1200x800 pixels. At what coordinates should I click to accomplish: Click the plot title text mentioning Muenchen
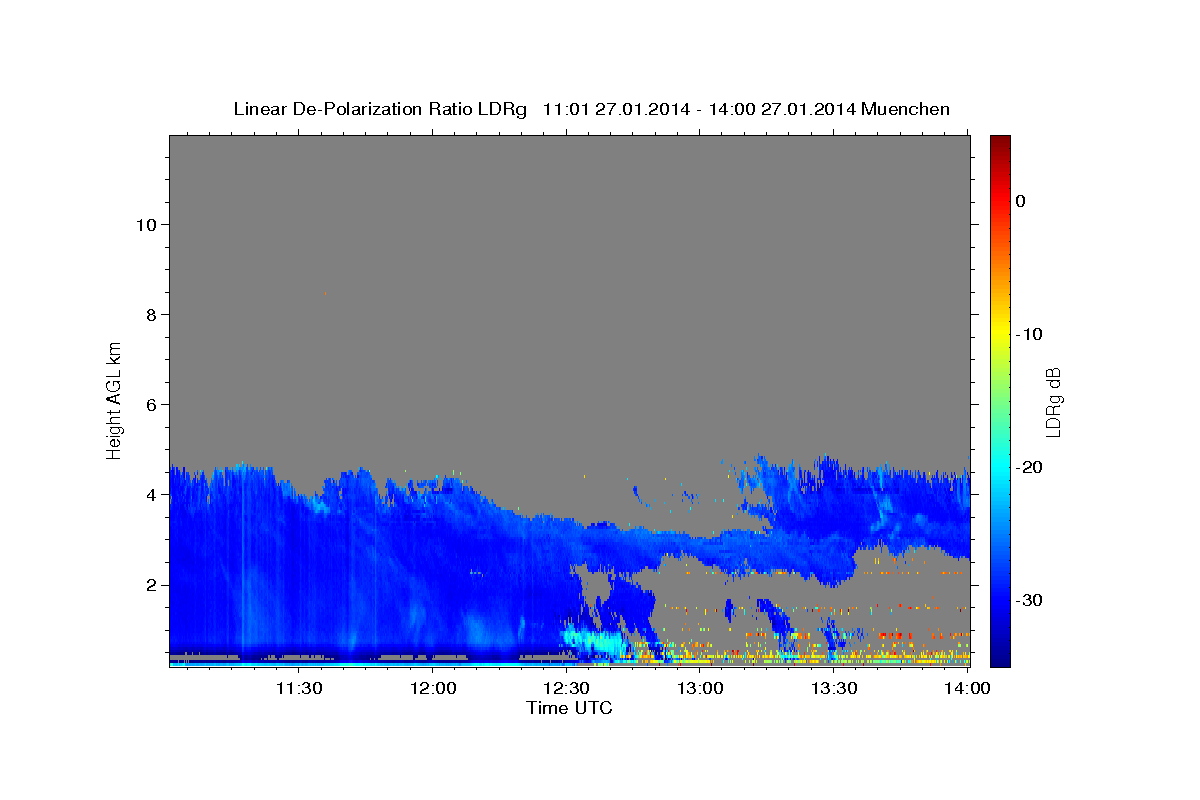coord(591,109)
